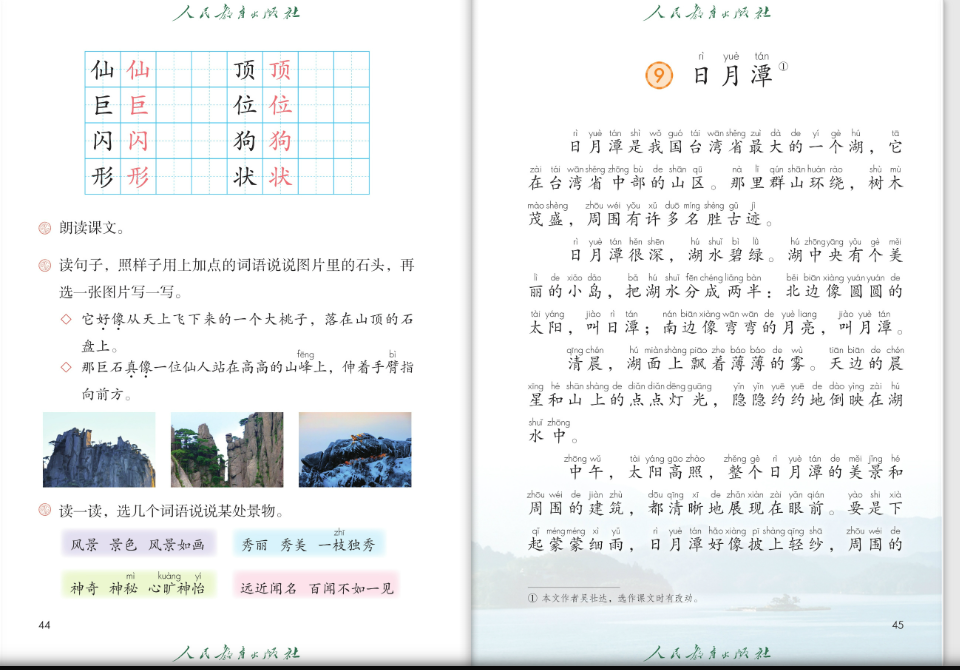This screenshot has height=670, width=960.
Task: Click the red tracing character 位
Action: pos(280,105)
